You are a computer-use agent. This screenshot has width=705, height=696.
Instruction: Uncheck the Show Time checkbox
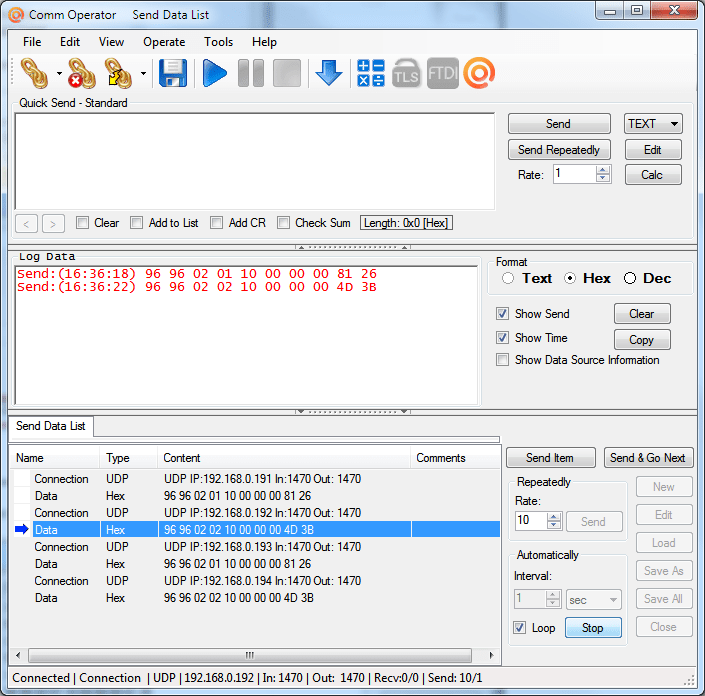[502, 338]
